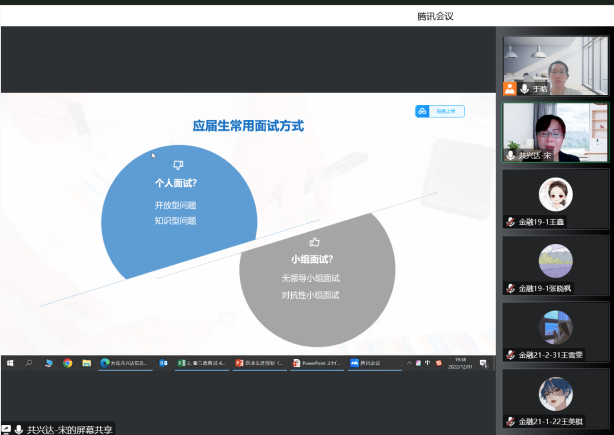The width and height of the screenshot is (614, 435).
Task: Select 金融21-2-31 participant video thumbnail
Action: [x=555, y=330]
